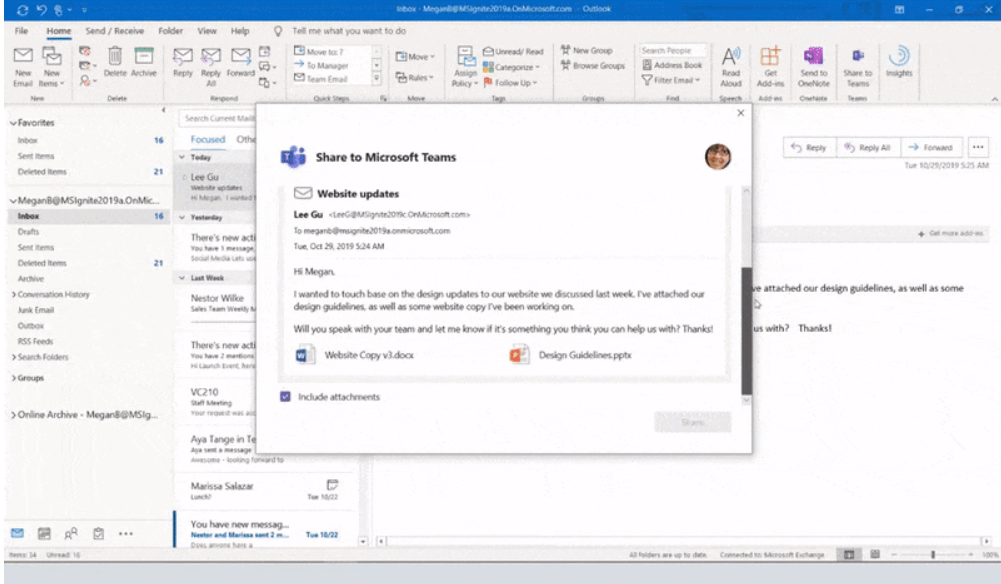Select the Focused inbox tab

pyautogui.click(x=208, y=139)
